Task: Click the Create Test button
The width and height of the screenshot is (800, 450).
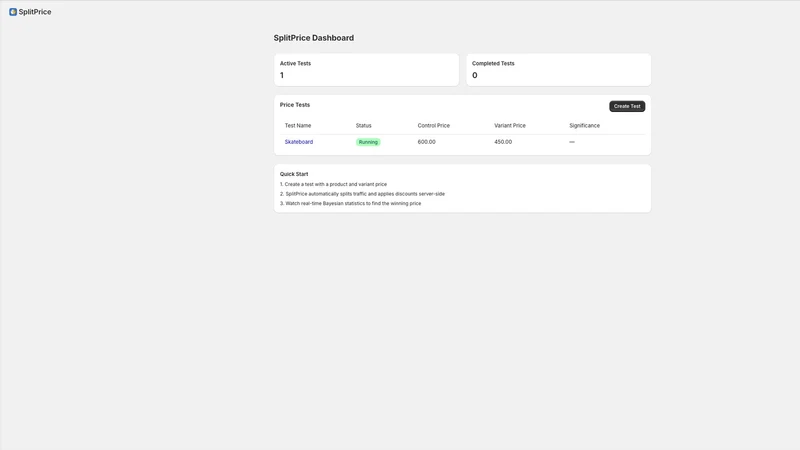Action: [627, 106]
